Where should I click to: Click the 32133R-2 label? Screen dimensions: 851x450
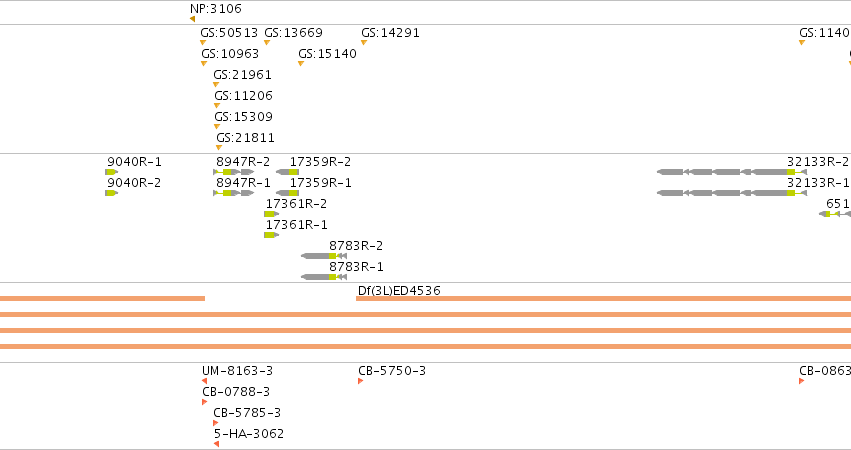point(818,162)
